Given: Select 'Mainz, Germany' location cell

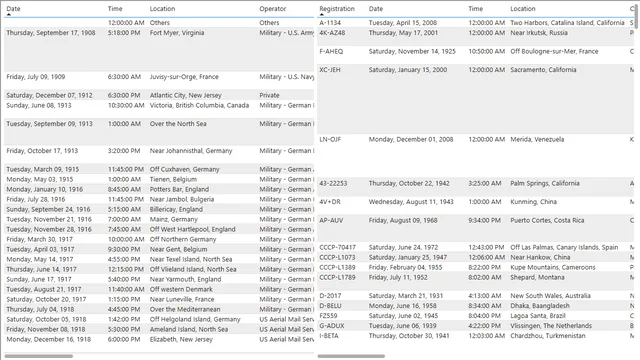Looking at the screenshot, I should 173,219.
